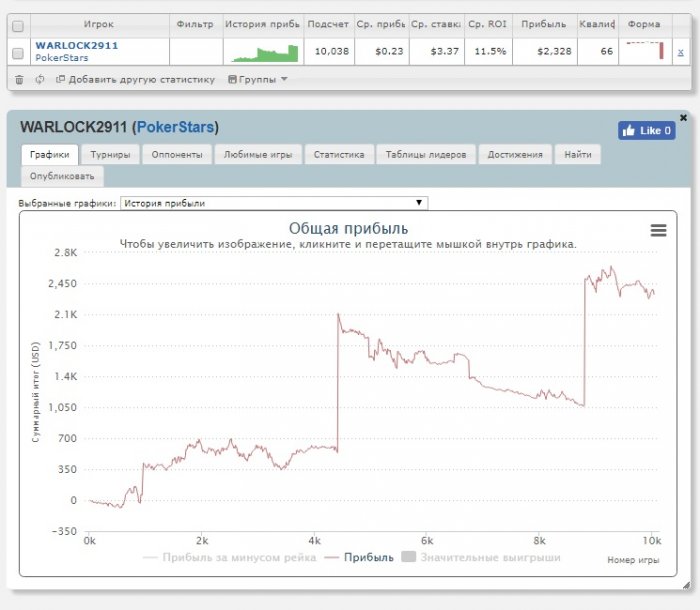The width and height of the screenshot is (700, 610).
Task: Toggle the Прибыль legend series
Action: pos(359,557)
